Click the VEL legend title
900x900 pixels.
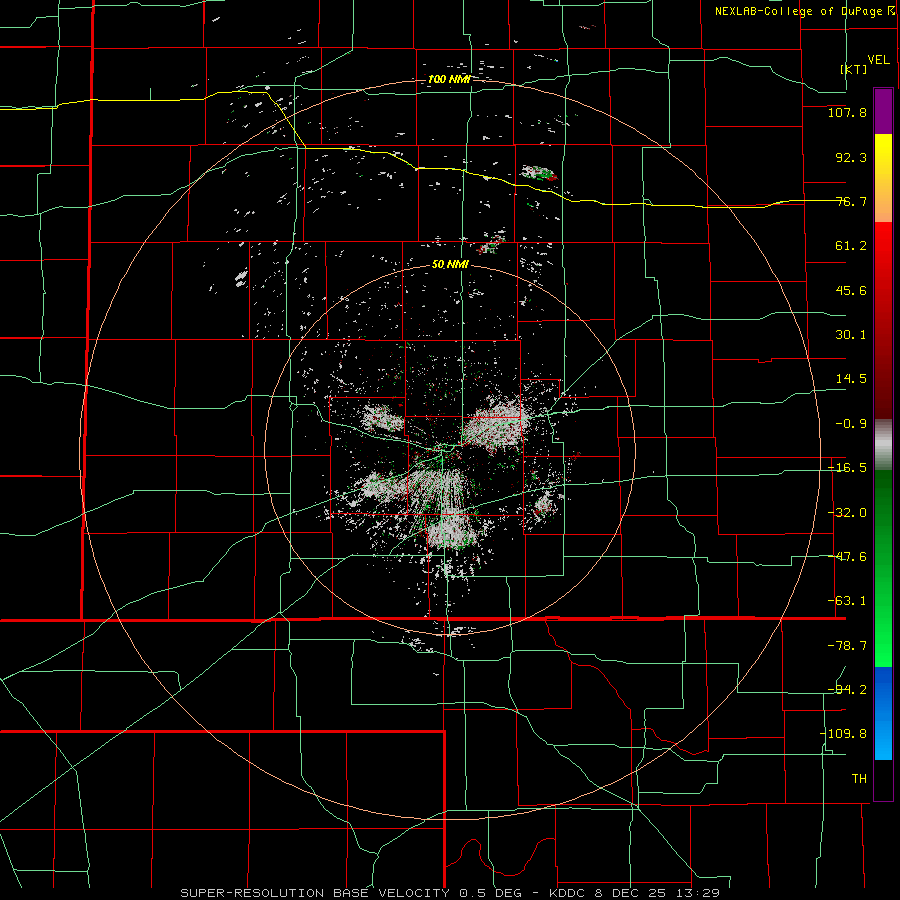click(878, 60)
